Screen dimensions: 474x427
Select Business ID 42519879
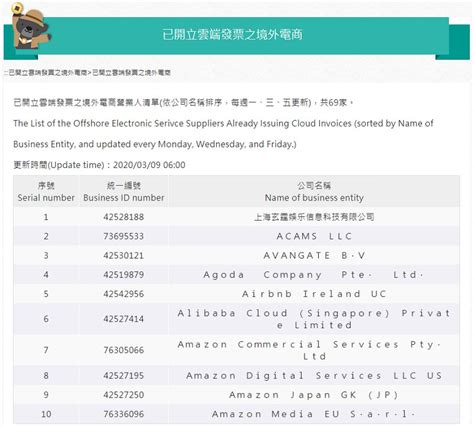point(124,275)
